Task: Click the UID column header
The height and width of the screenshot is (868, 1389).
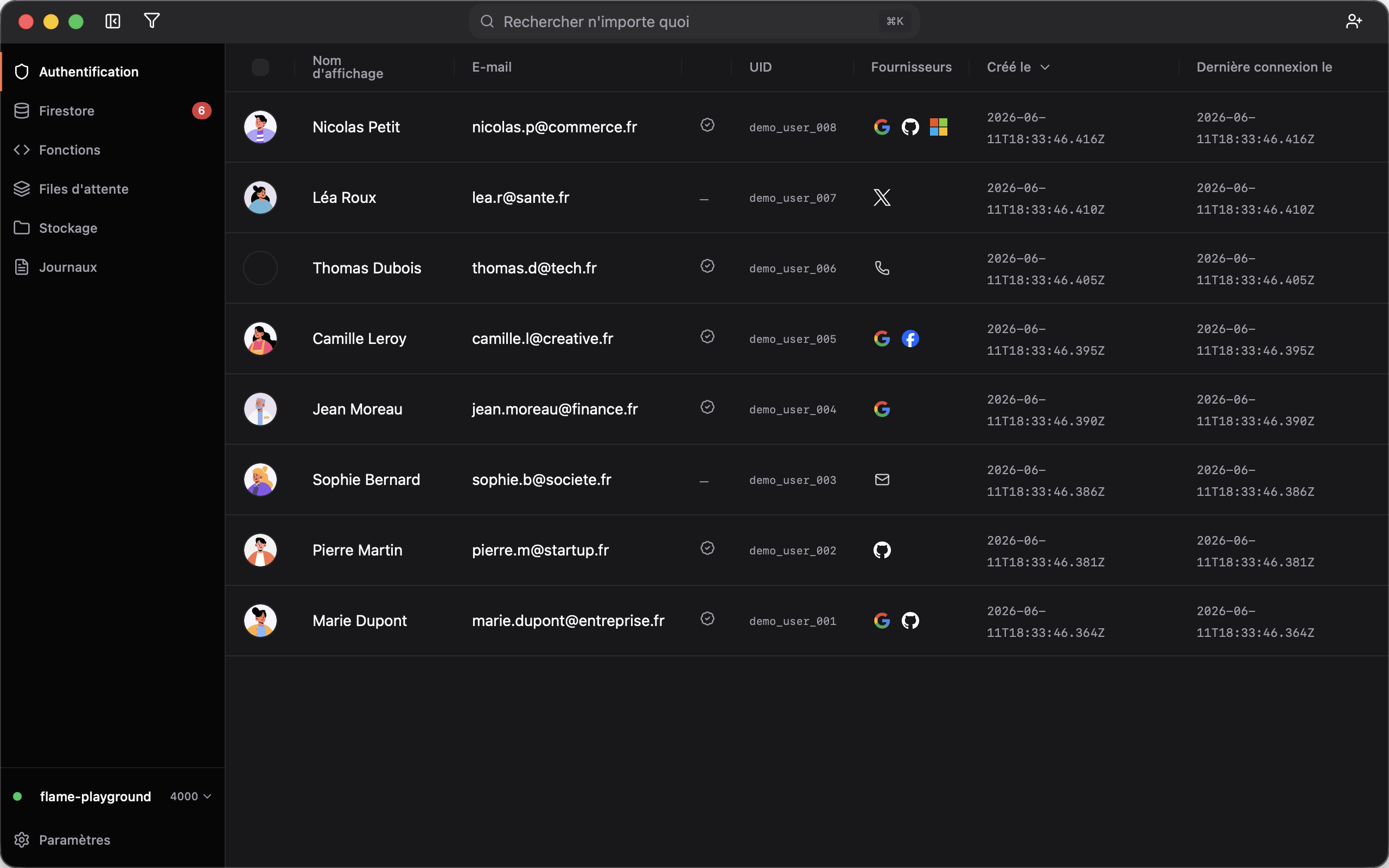Action: pos(761,67)
